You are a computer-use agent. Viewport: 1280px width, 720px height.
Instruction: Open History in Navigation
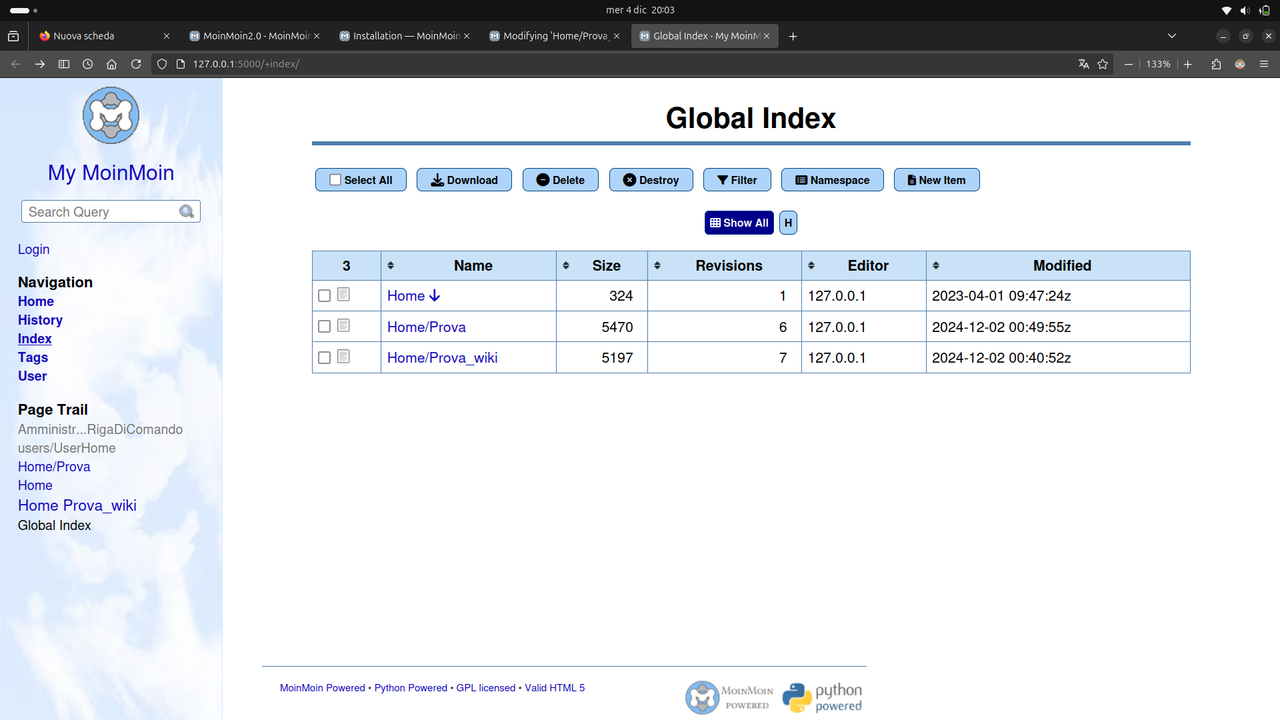(40, 320)
